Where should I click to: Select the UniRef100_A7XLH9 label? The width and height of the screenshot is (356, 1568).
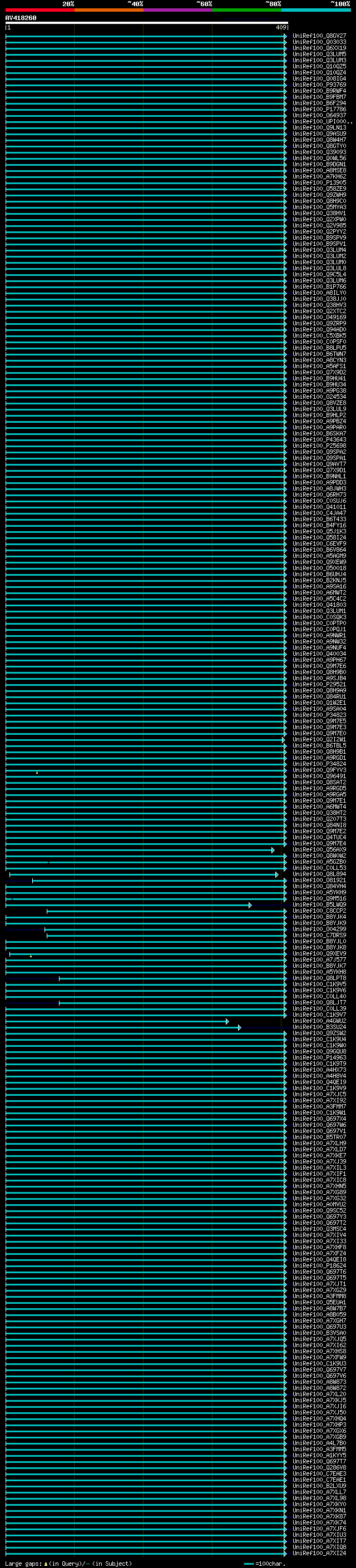click(x=319, y=1143)
